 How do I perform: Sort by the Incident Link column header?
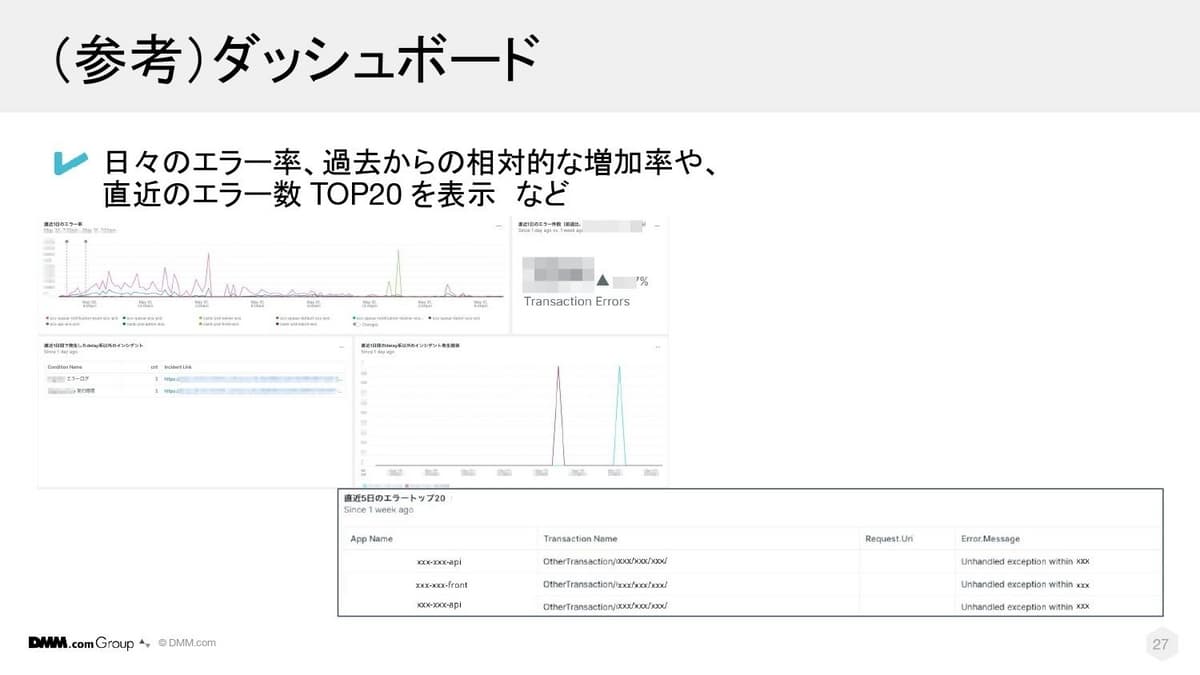180,367
